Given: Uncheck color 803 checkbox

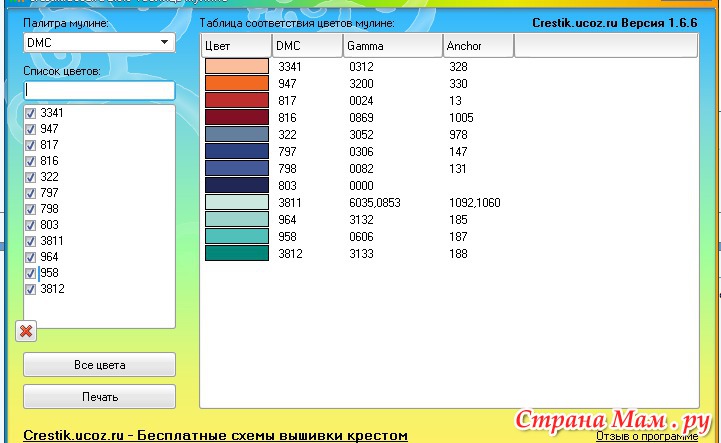Looking at the screenshot, I should 30,225.
